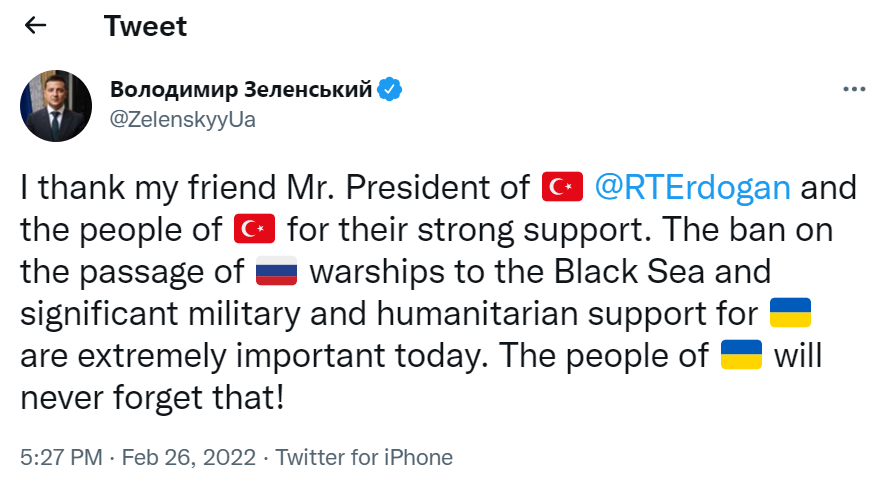Click the phrase "never forget that!"
The image size is (876, 486).
(x=153, y=398)
